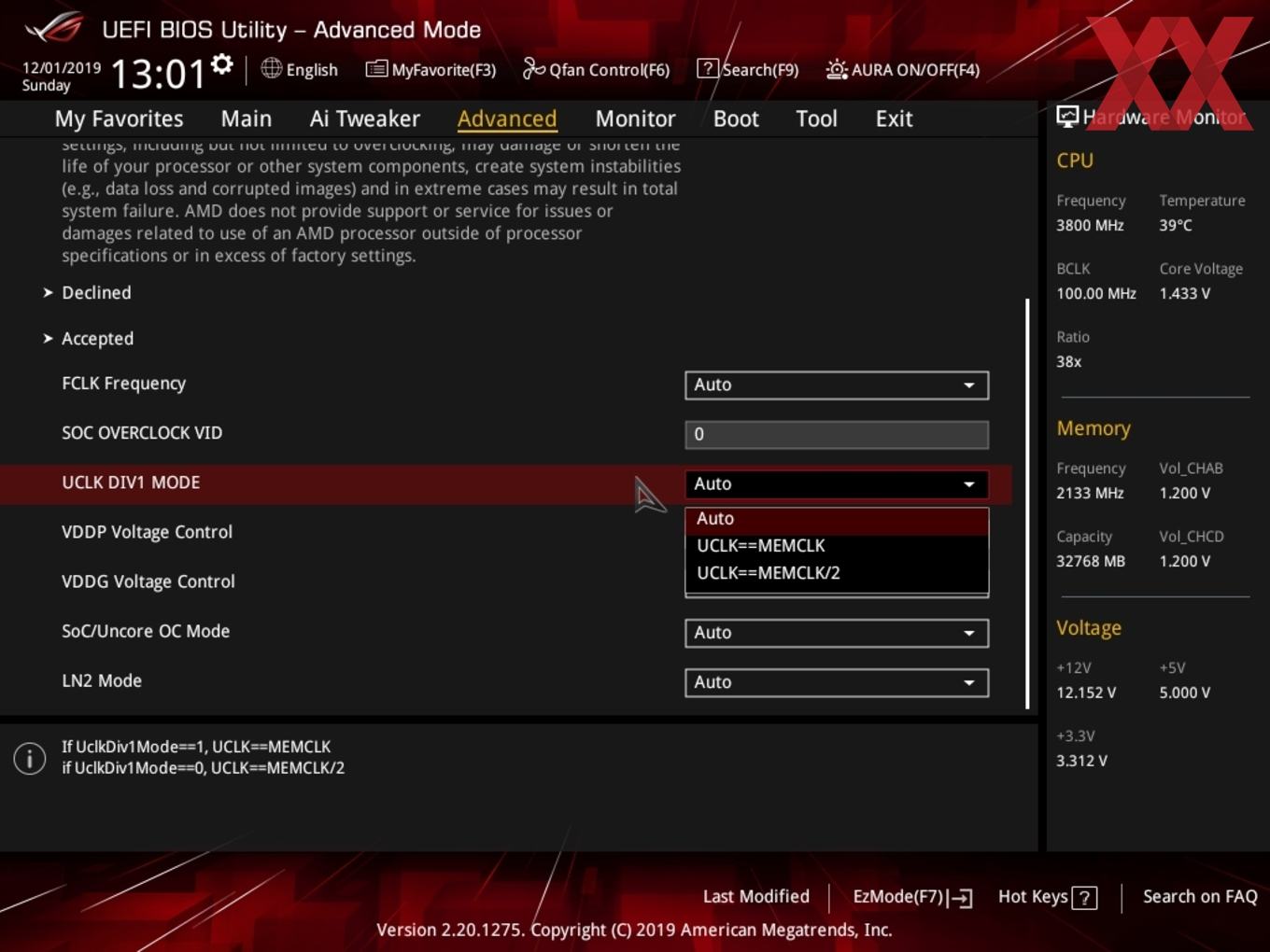Click the ROG logo
Viewport: 1270px width, 952px height.
point(54,28)
